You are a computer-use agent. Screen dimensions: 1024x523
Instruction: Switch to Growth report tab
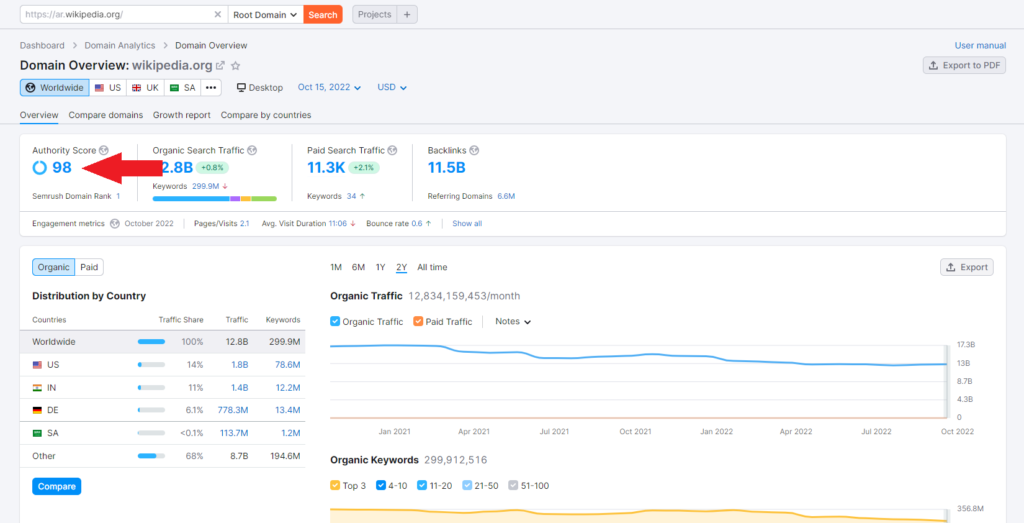181,115
